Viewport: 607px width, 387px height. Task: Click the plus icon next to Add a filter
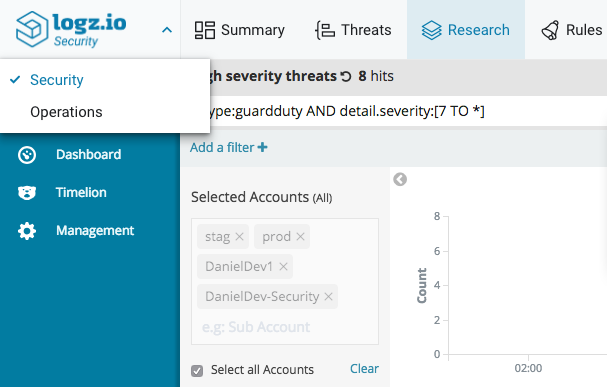[x=262, y=147]
